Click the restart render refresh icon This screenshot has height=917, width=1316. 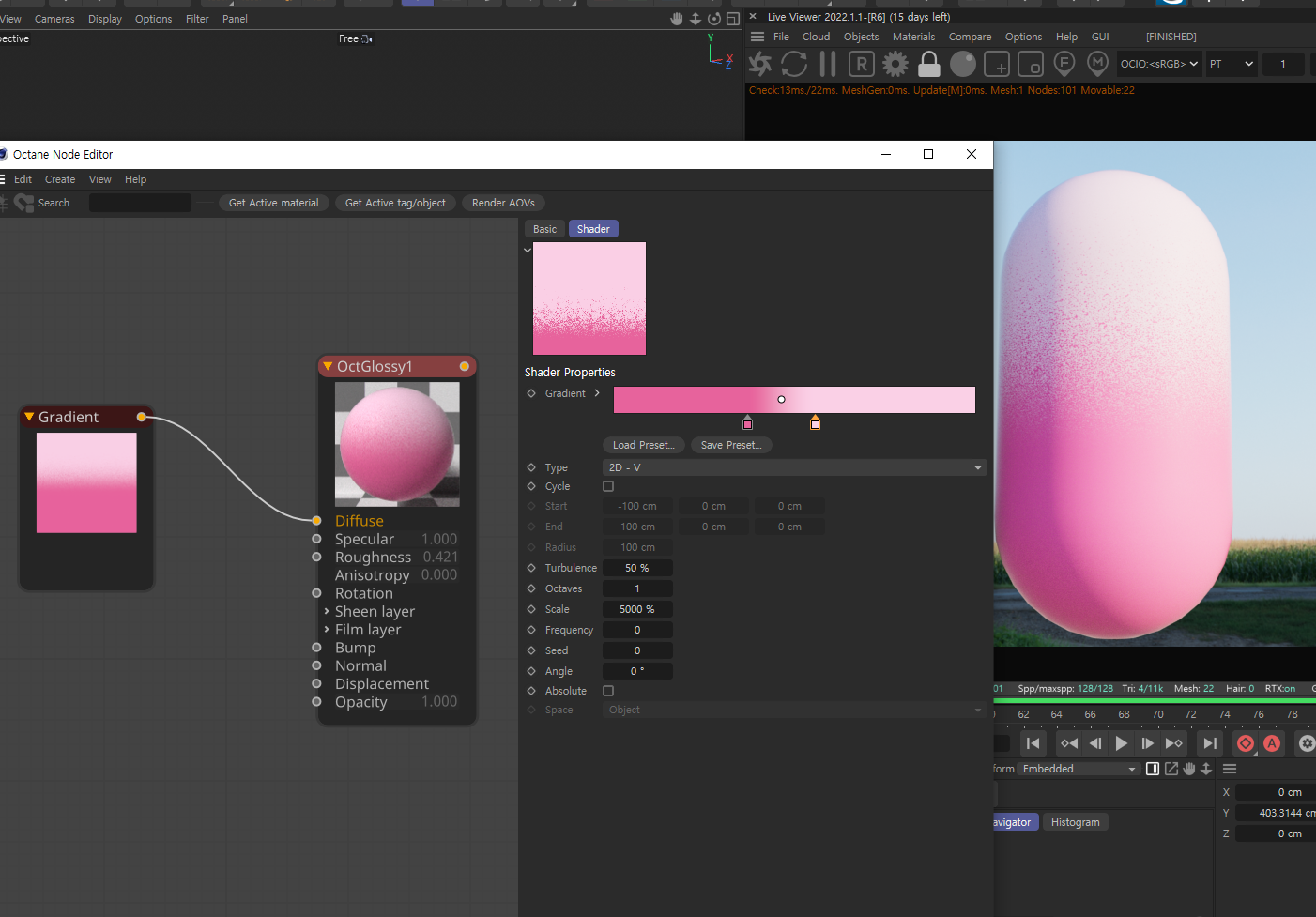click(x=794, y=64)
